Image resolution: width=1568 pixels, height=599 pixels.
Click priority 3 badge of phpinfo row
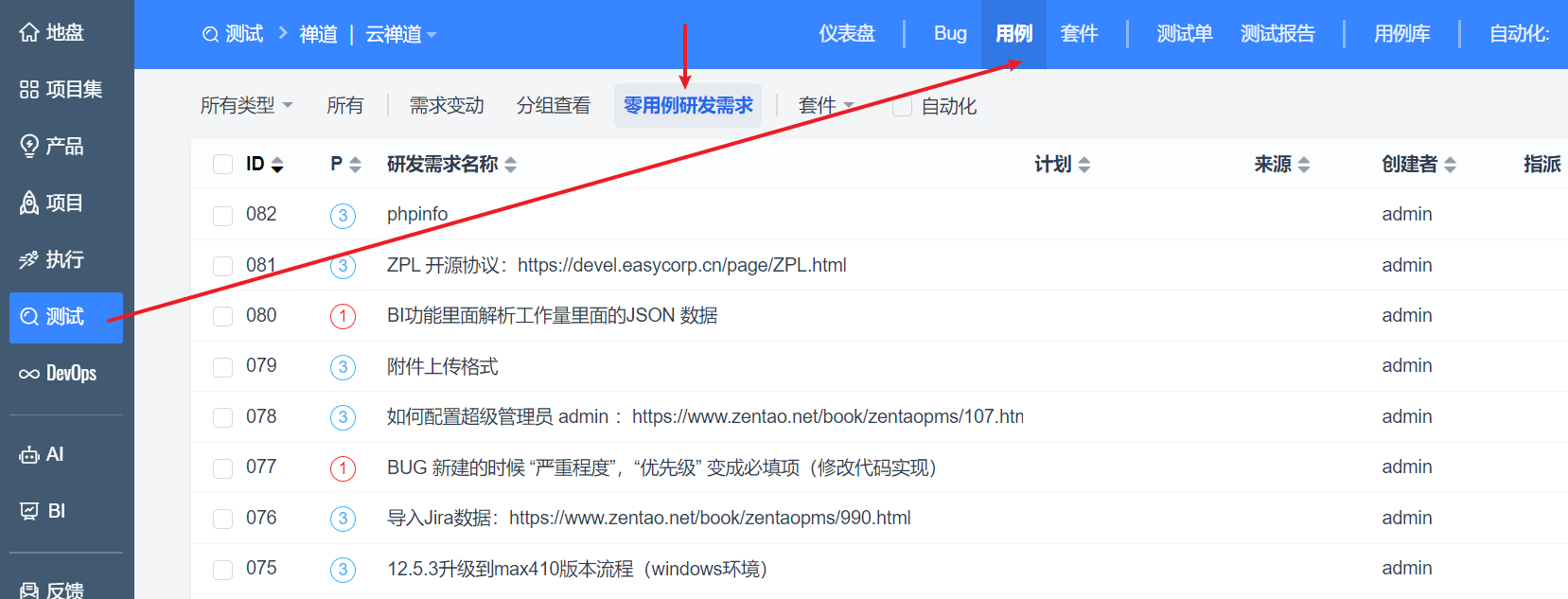tap(343, 216)
